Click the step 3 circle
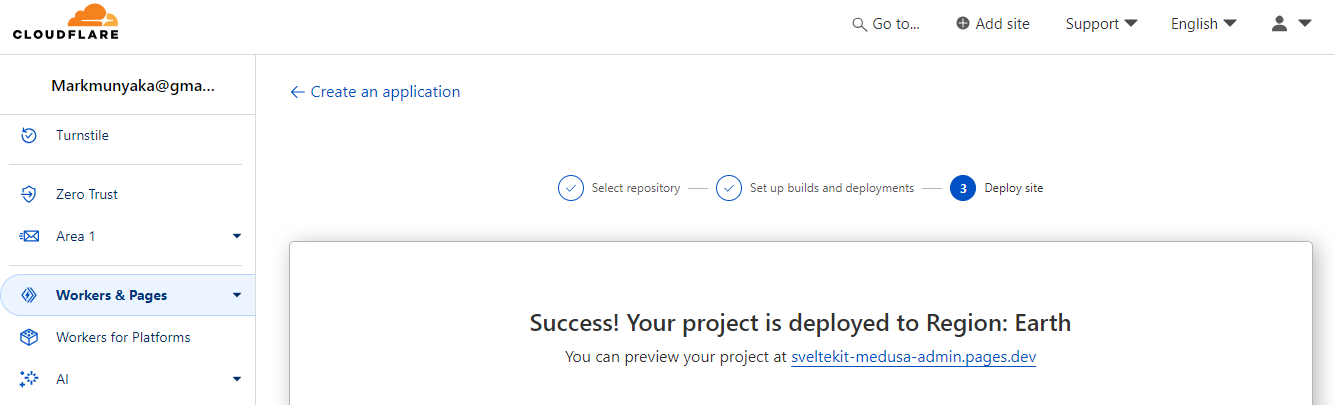This screenshot has width=1334, height=405. point(963,188)
